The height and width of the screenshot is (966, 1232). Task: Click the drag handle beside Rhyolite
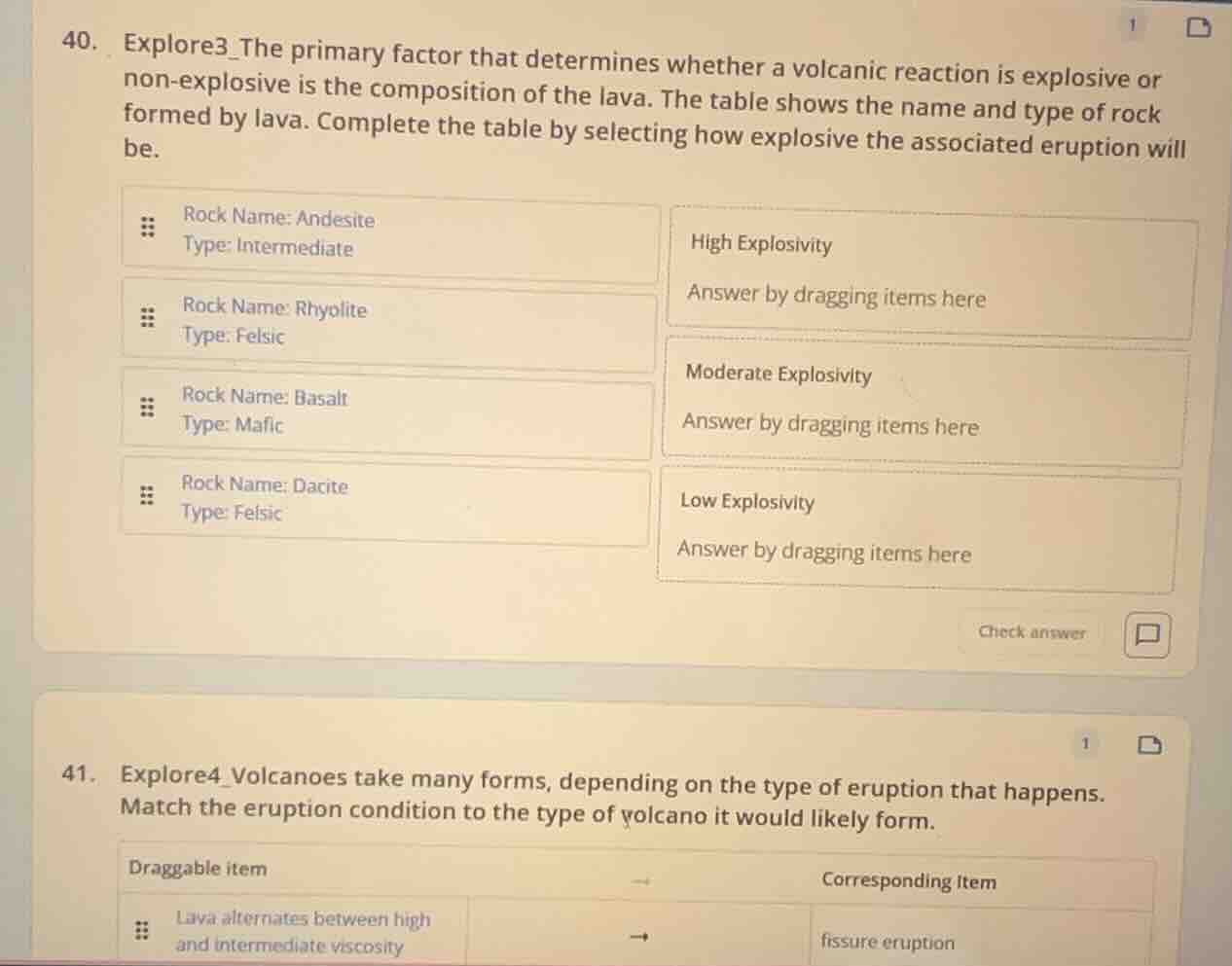147,318
